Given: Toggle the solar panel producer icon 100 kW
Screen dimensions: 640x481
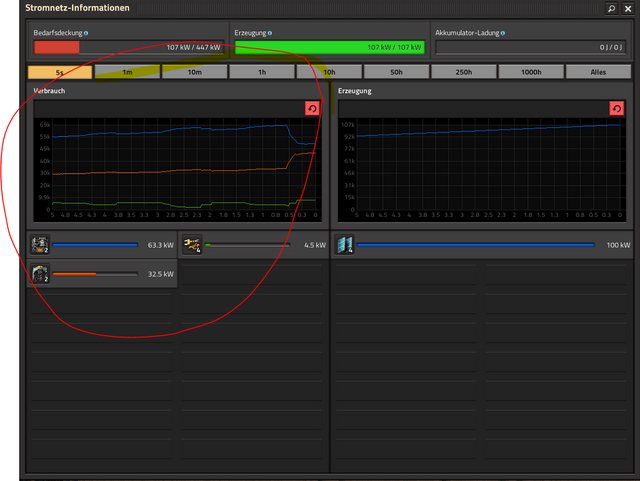Looking at the screenshot, I should [x=344, y=245].
